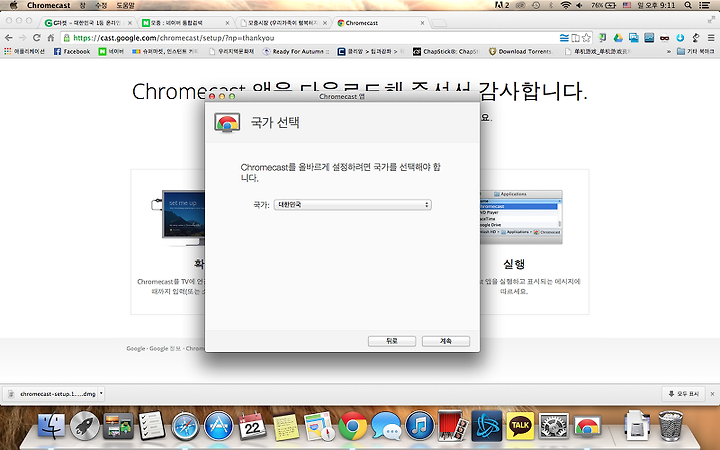This screenshot has width=720, height=450.
Task: Open the apps shortcut in bookmarks bar
Action: click(25, 51)
